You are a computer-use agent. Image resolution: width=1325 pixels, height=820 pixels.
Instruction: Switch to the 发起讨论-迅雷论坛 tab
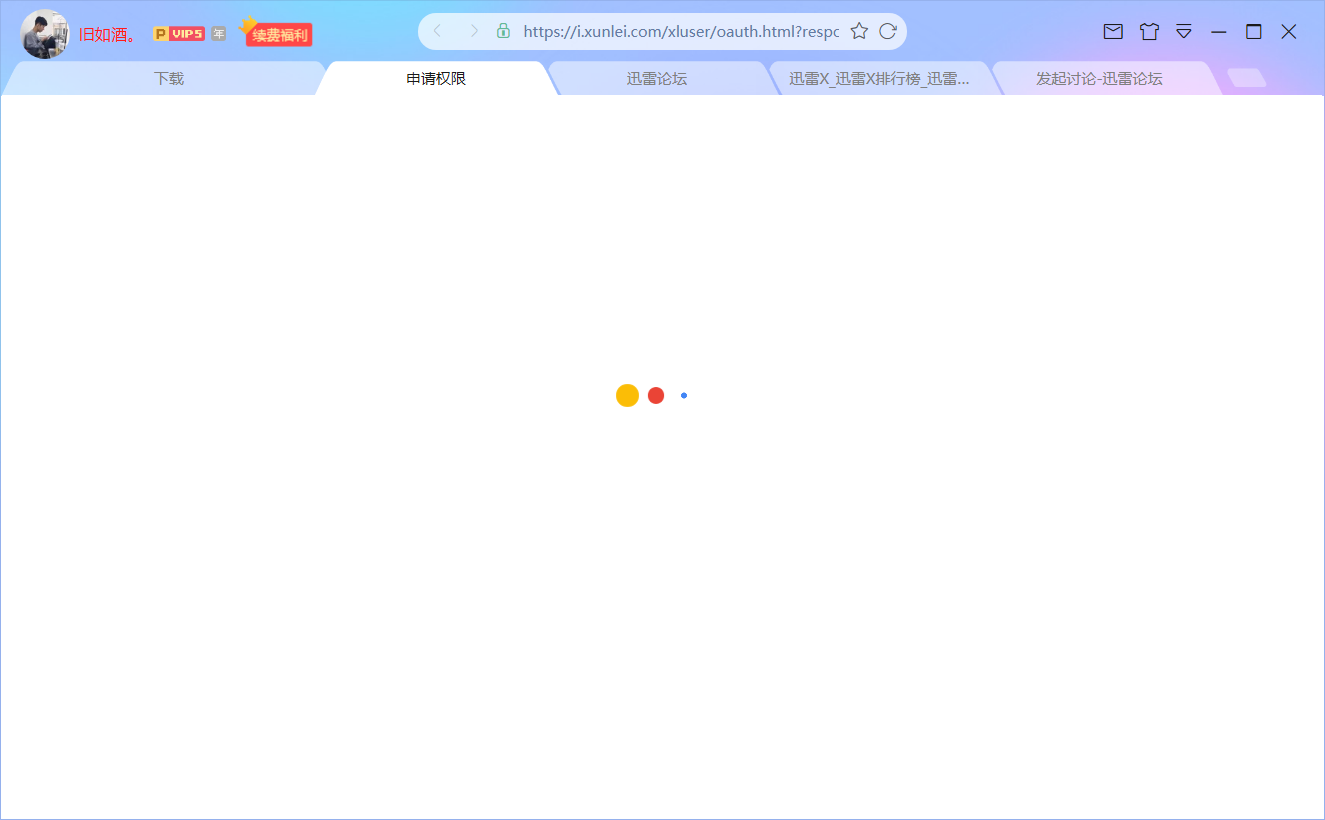coord(1098,77)
